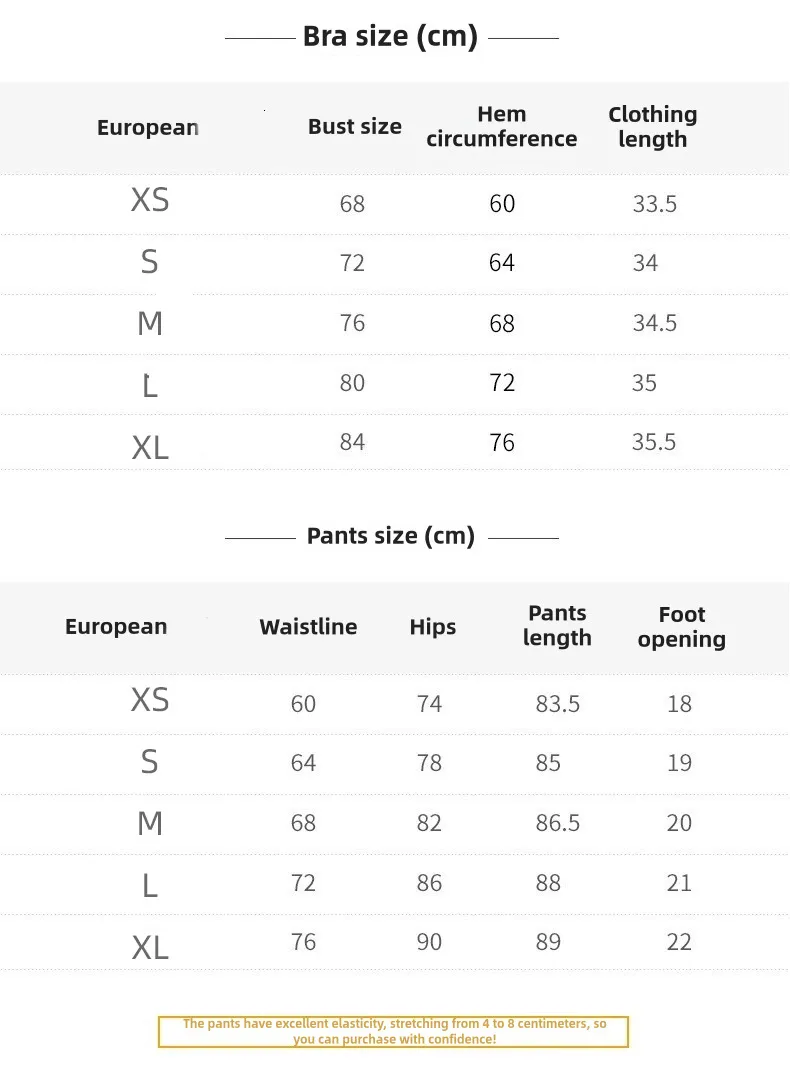This screenshot has width=790, height=1088.
Task: Click bust size value 72 for size S
Action: pos(352,263)
